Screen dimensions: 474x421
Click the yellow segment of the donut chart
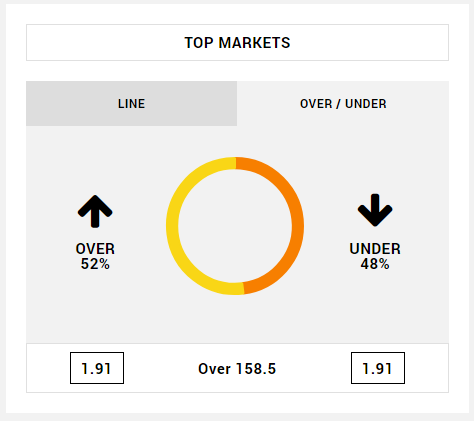click(x=173, y=227)
